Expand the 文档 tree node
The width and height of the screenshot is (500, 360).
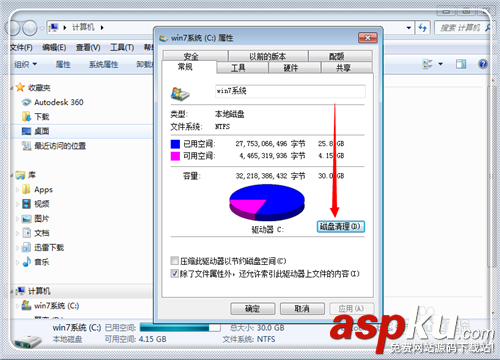[x=18, y=233]
